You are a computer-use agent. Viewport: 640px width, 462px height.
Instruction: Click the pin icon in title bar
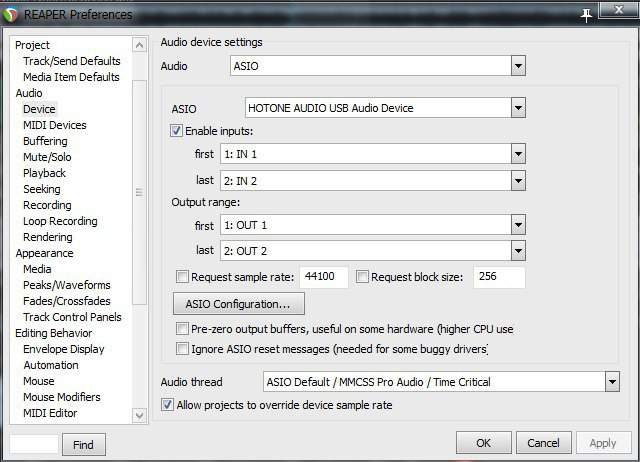pyautogui.click(x=586, y=16)
